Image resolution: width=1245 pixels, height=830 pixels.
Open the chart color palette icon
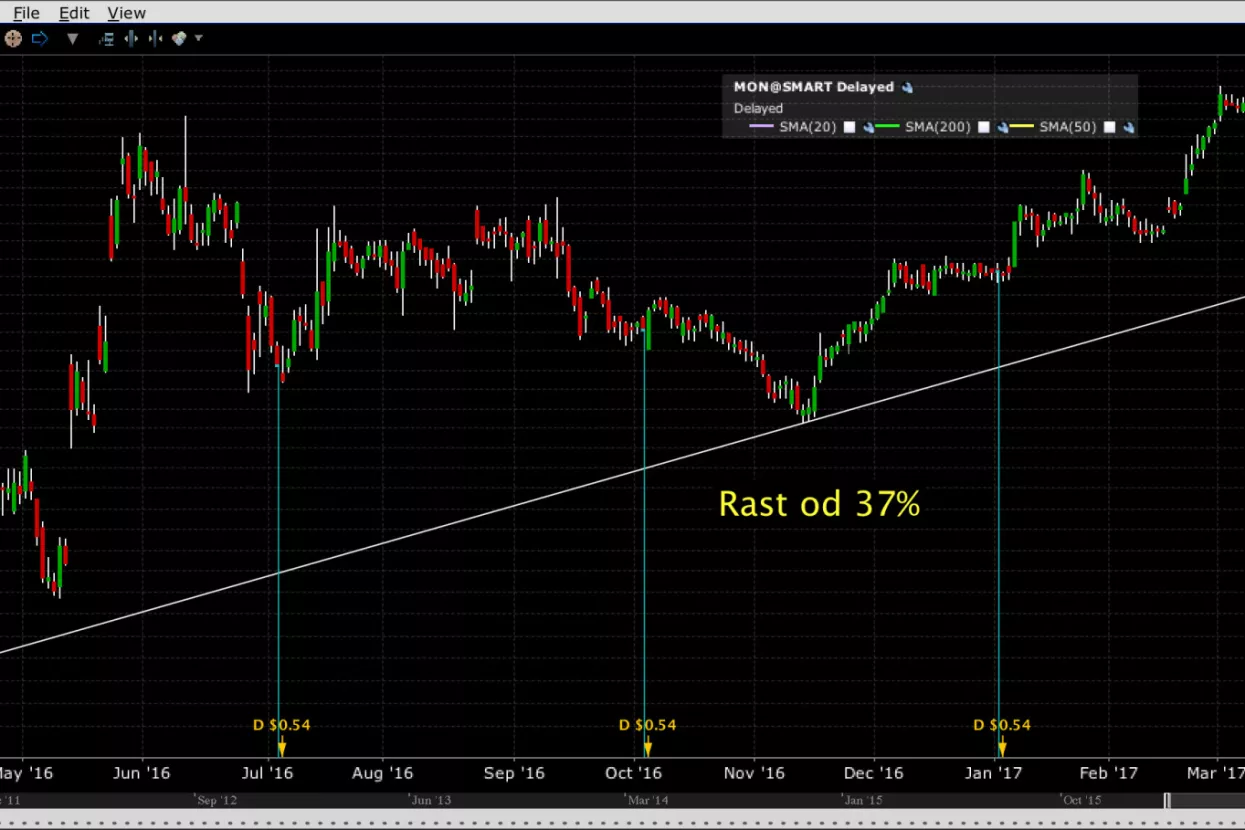(179, 39)
